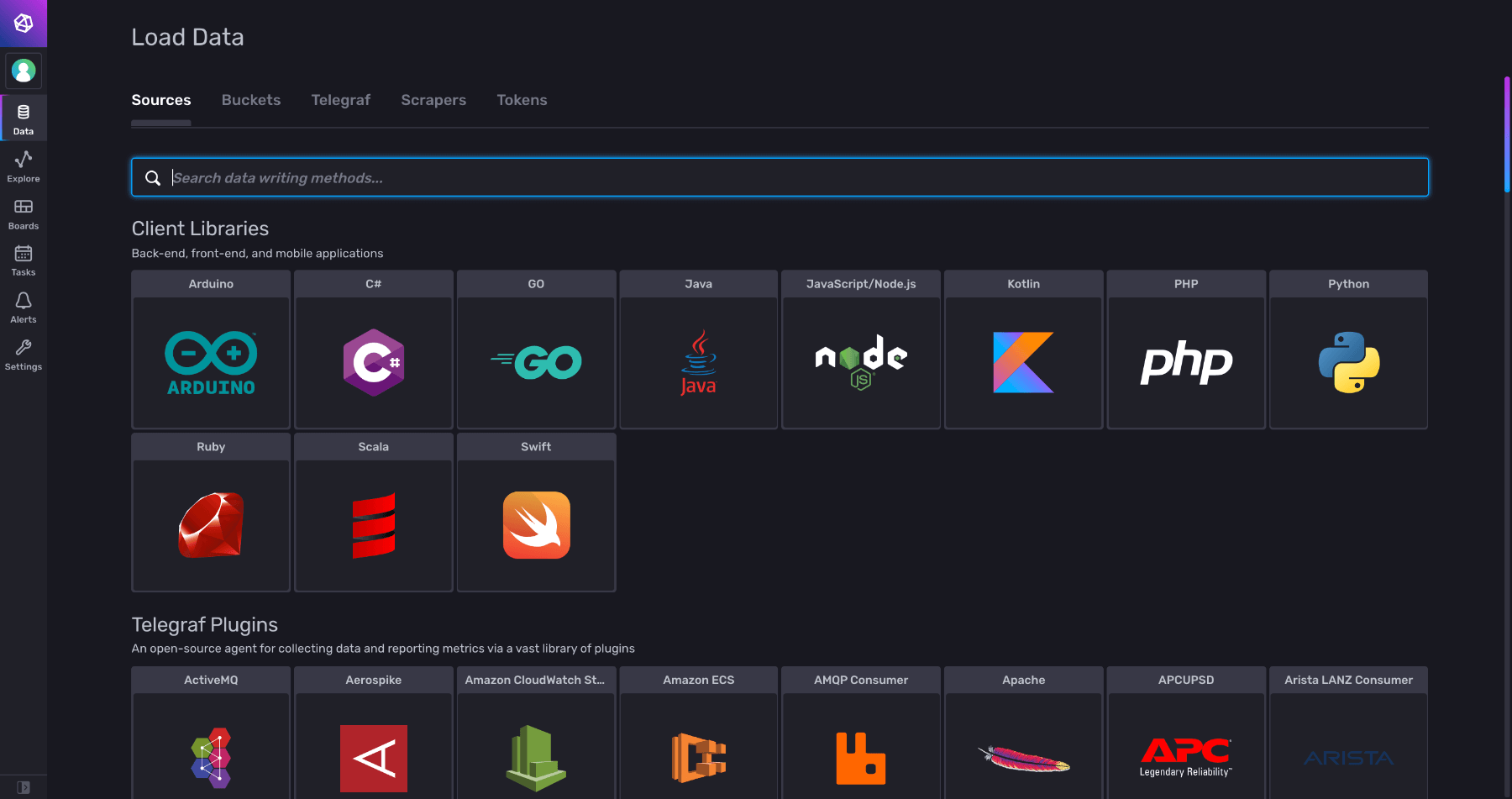Switch to the Buckets tab

point(250,100)
